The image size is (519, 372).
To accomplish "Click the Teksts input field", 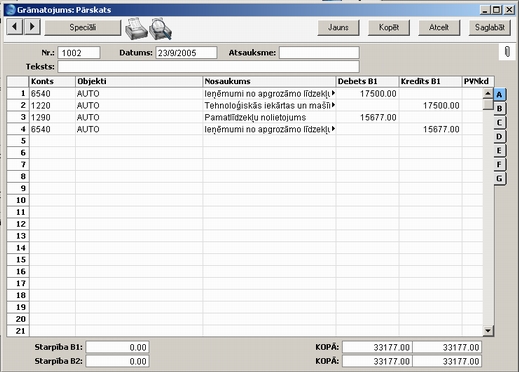I will pyautogui.click(x=208, y=67).
